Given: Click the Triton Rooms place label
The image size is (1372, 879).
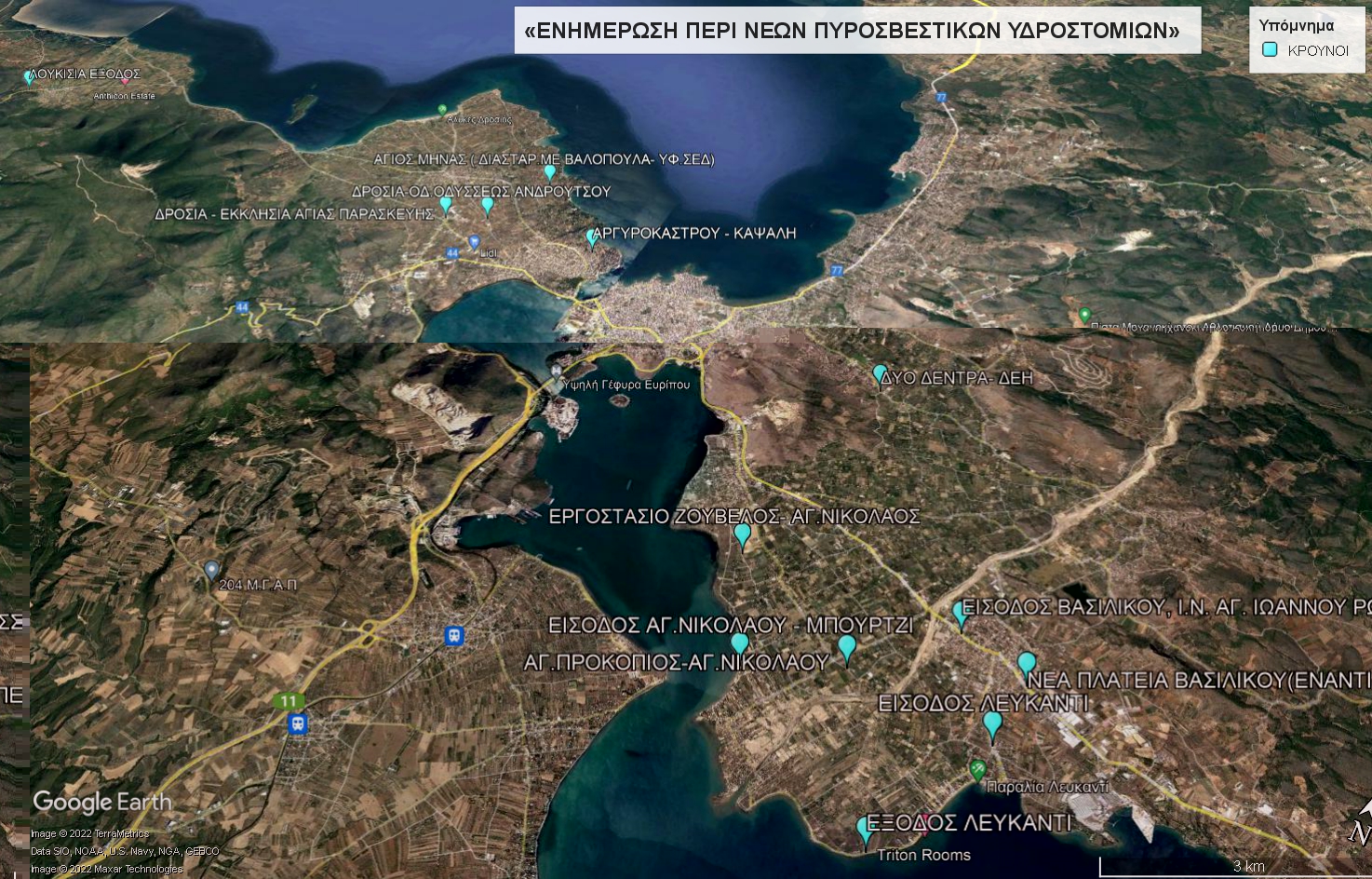Looking at the screenshot, I should tap(923, 855).
